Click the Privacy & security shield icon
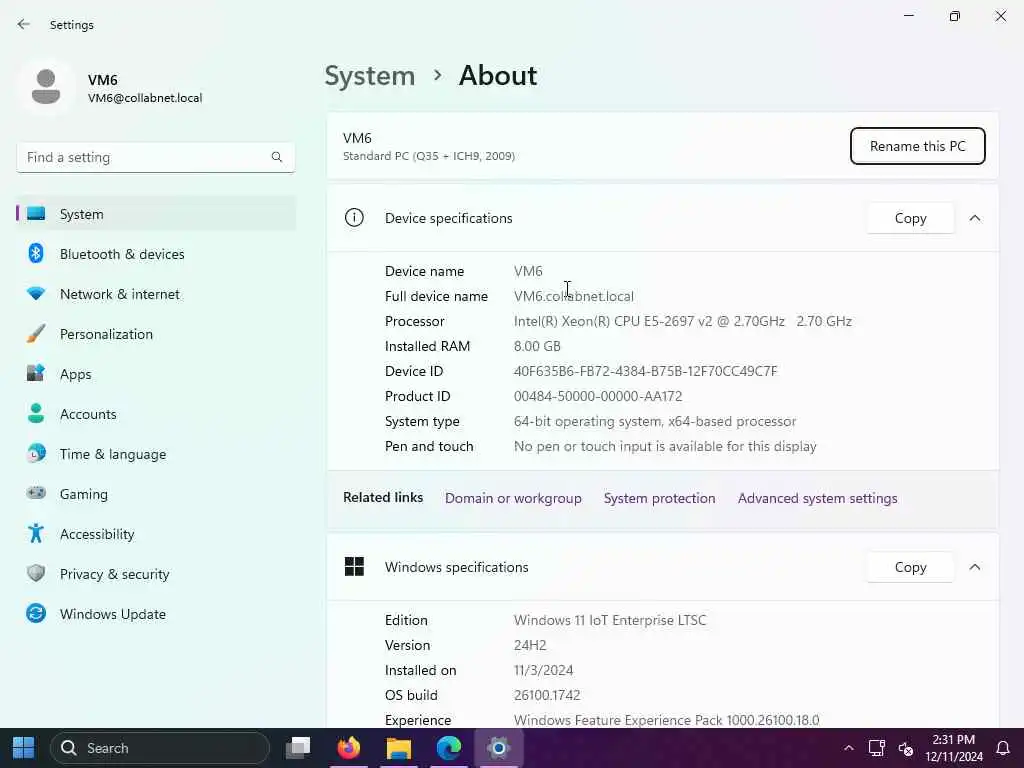Image resolution: width=1024 pixels, height=768 pixels. (36, 573)
